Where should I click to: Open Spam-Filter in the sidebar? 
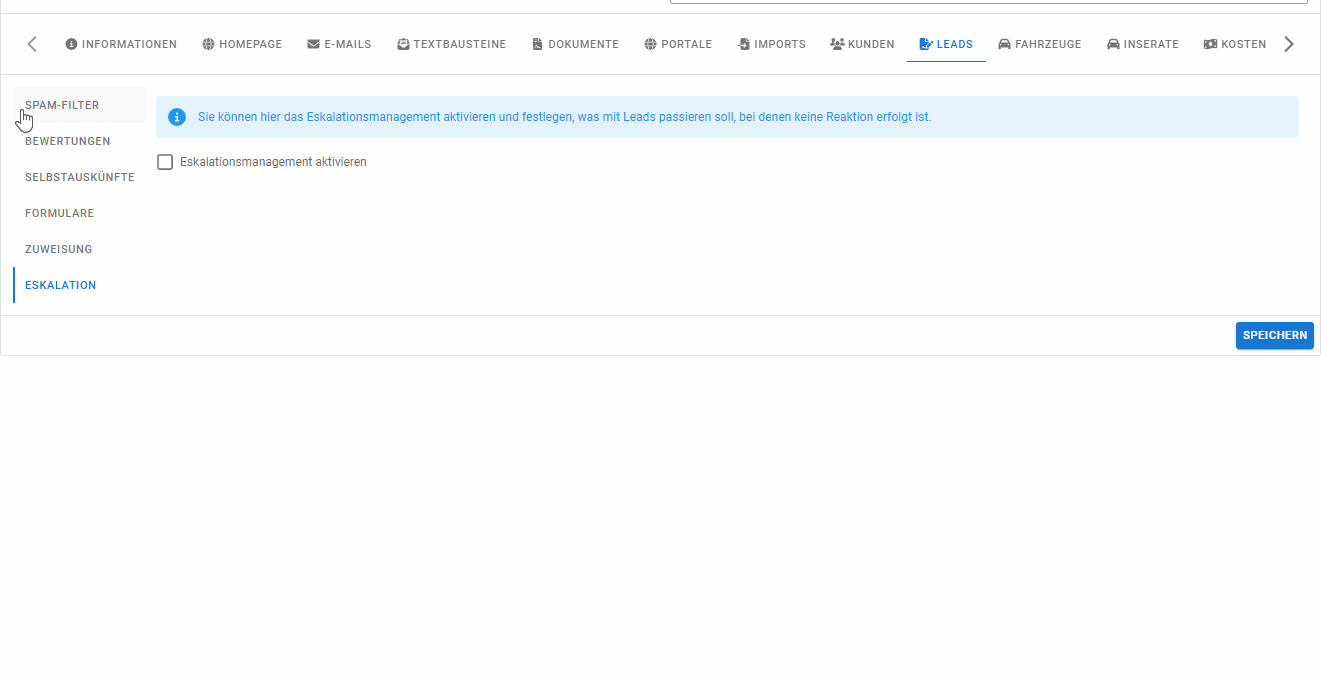62,105
